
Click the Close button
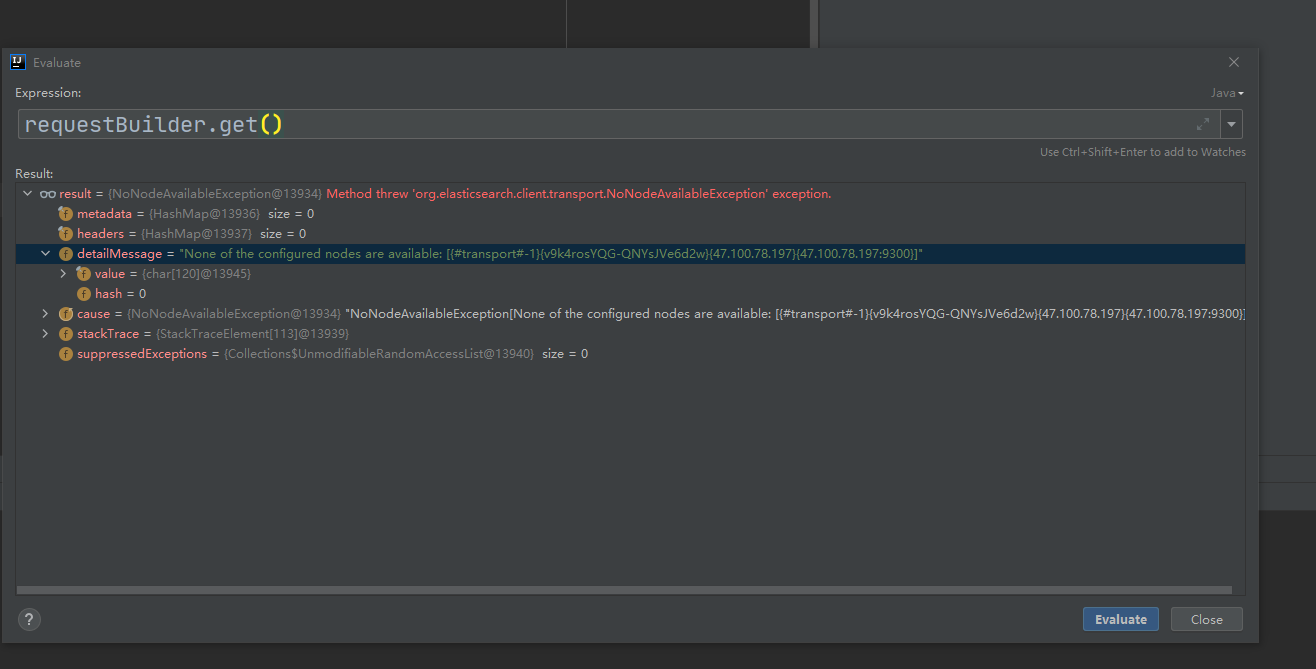[1206, 619]
